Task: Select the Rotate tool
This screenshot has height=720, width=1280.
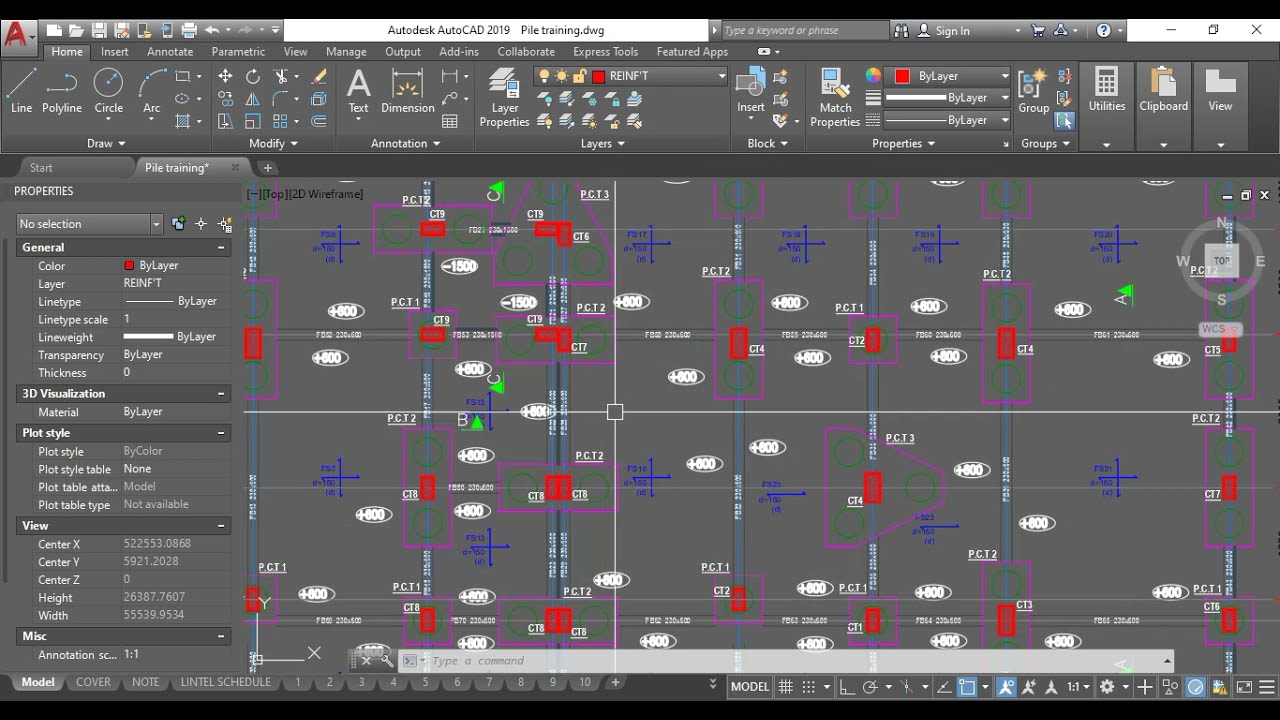Action: click(x=253, y=76)
